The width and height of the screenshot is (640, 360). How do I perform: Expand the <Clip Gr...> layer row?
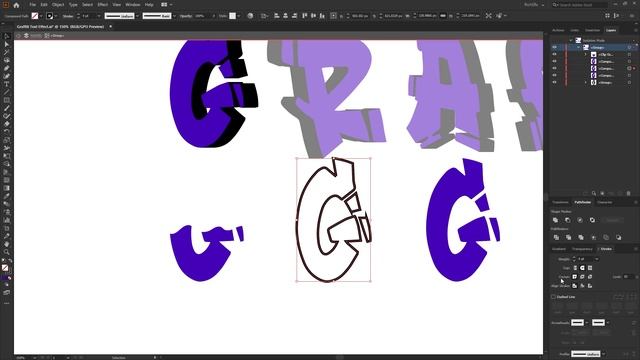(585, 54)
